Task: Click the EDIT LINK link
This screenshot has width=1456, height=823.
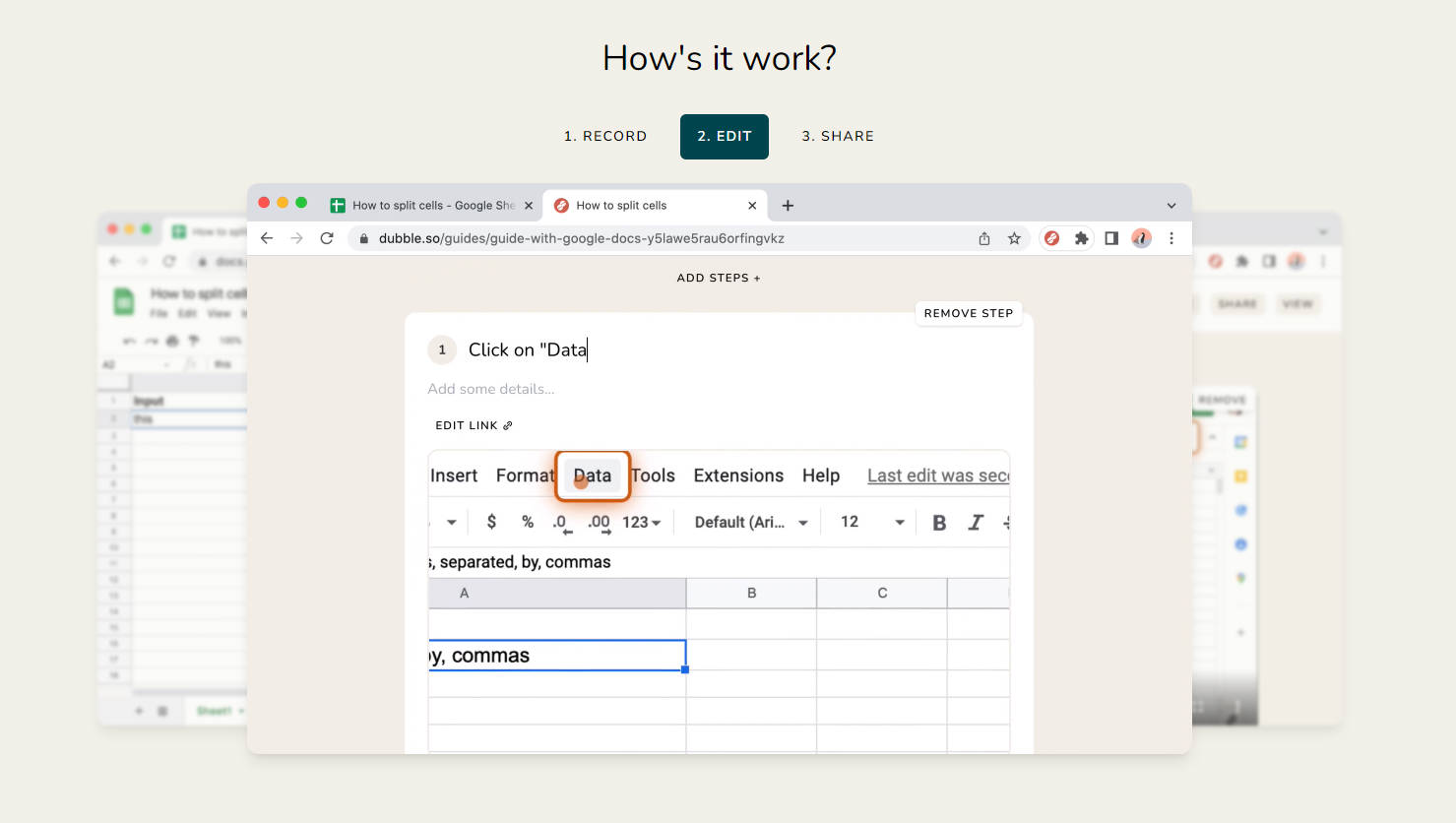Action: point(474,426)
